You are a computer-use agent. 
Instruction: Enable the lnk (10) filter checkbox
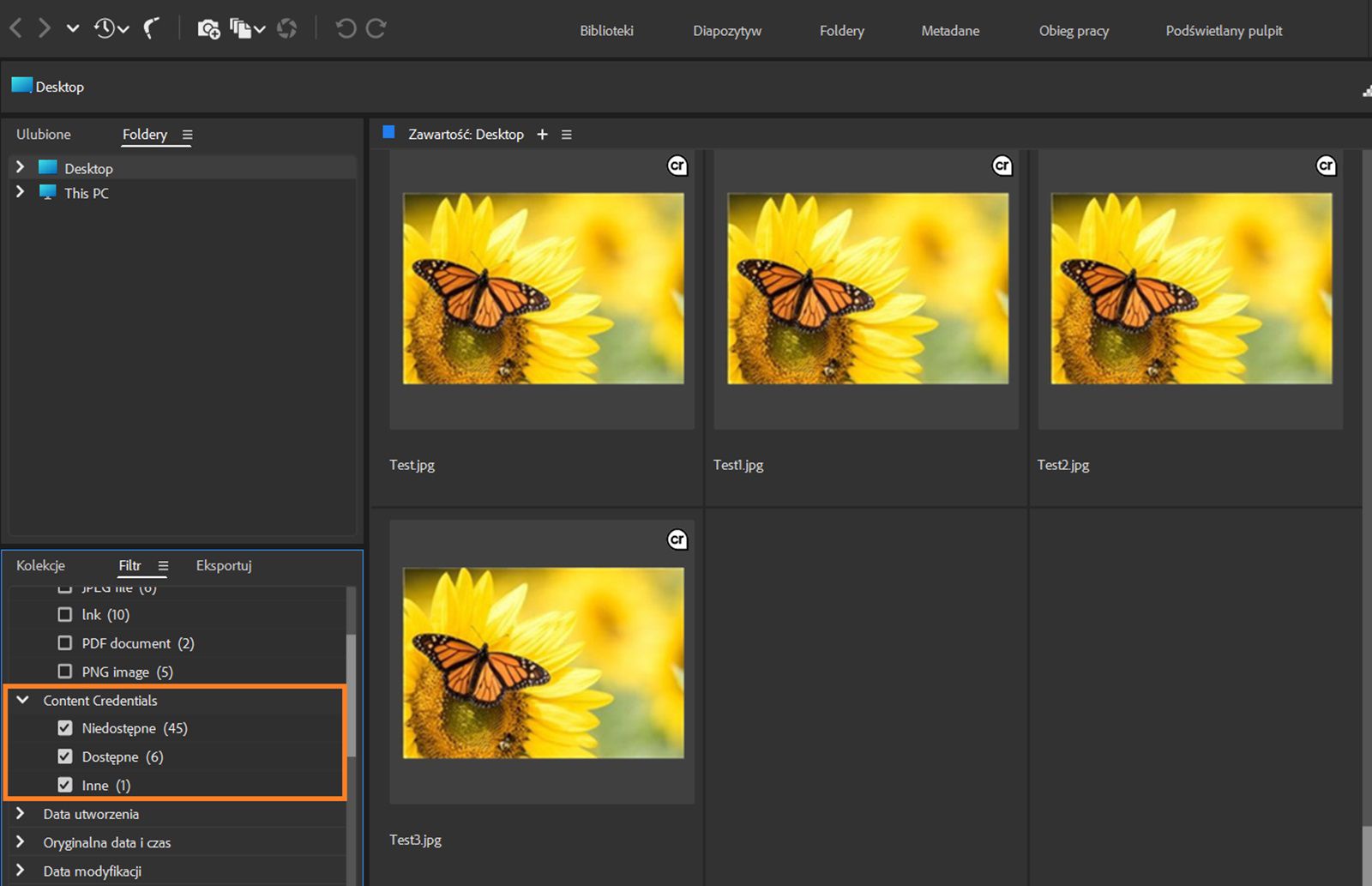(x=65, y=614)
